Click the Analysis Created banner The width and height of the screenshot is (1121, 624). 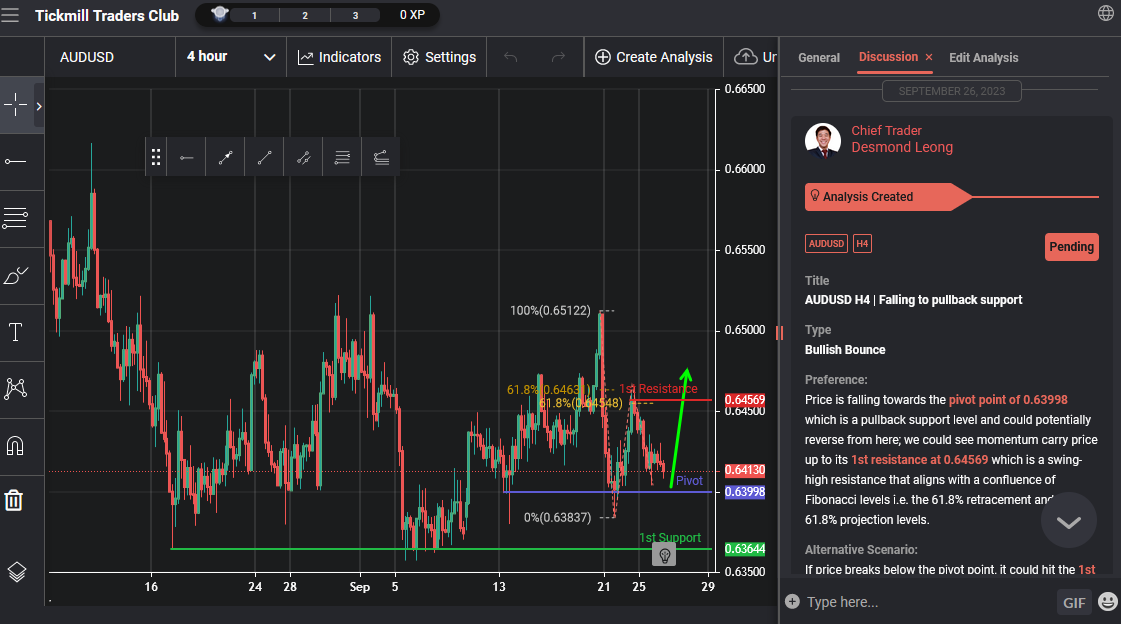[888, 197]
